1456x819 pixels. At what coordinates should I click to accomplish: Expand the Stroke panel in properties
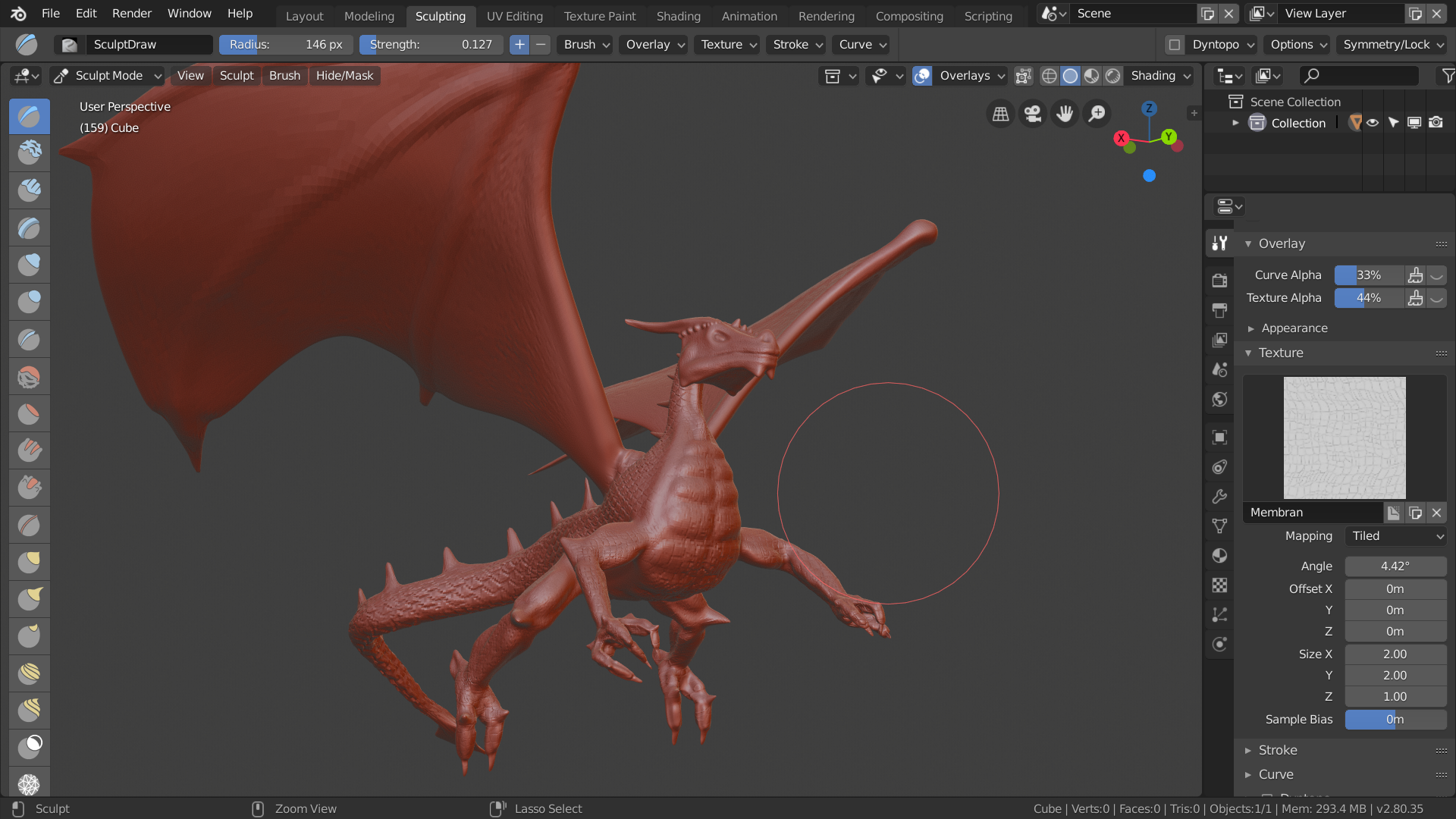click(x=1278, y=750)
